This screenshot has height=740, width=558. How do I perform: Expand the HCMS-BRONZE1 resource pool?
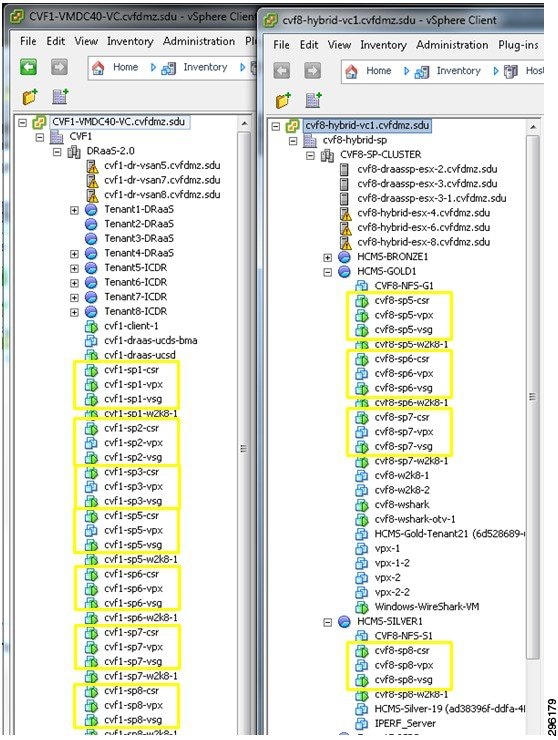[328, 258]
